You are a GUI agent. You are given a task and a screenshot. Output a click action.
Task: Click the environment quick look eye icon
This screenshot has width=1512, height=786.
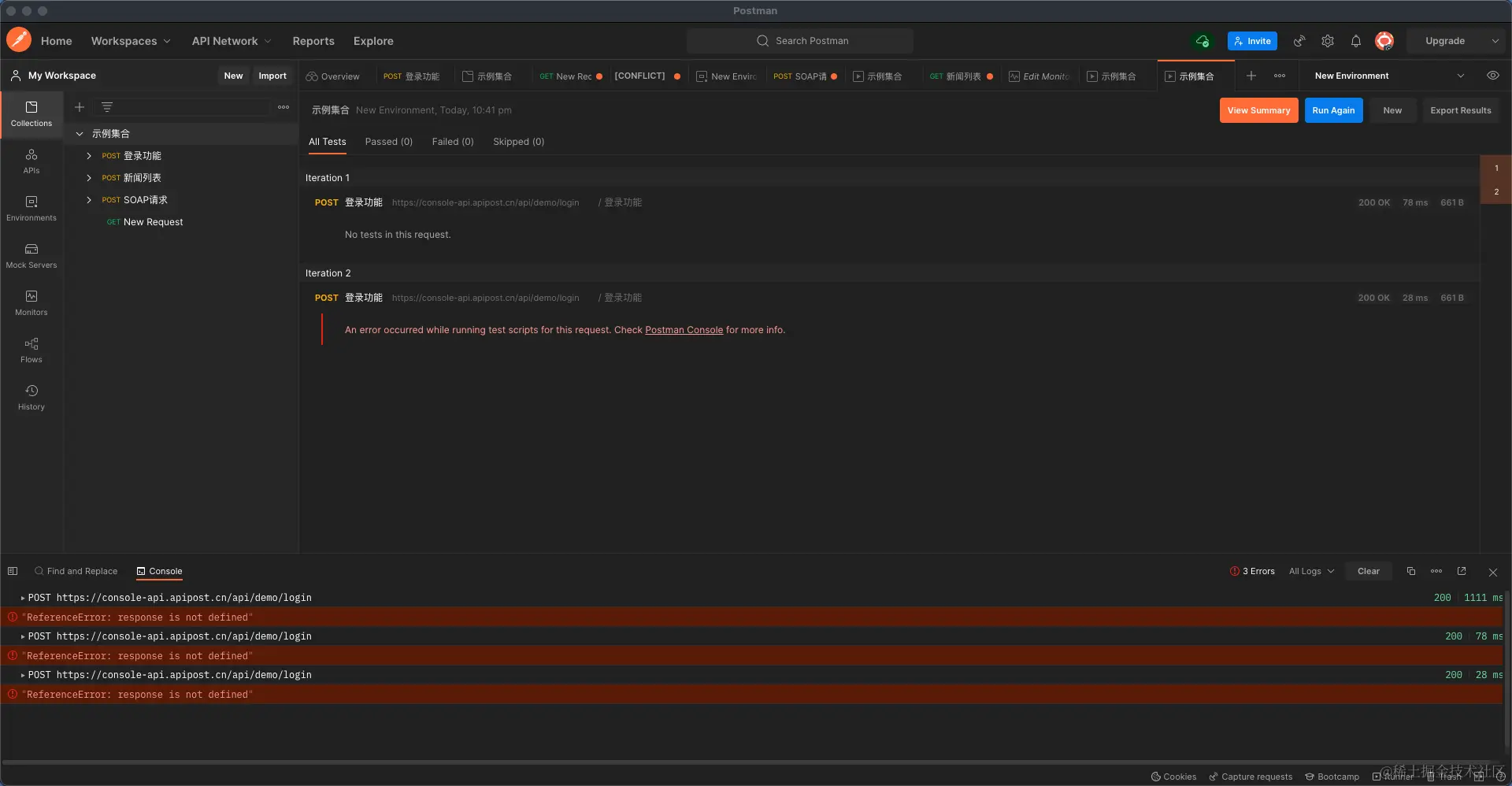(x=1492, y=76)
